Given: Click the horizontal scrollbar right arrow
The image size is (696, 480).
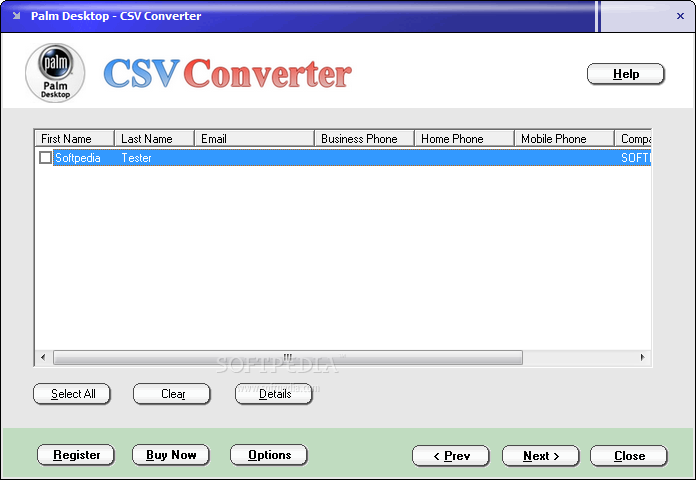Looking at the screenshot, I should [x=642, y=357].
